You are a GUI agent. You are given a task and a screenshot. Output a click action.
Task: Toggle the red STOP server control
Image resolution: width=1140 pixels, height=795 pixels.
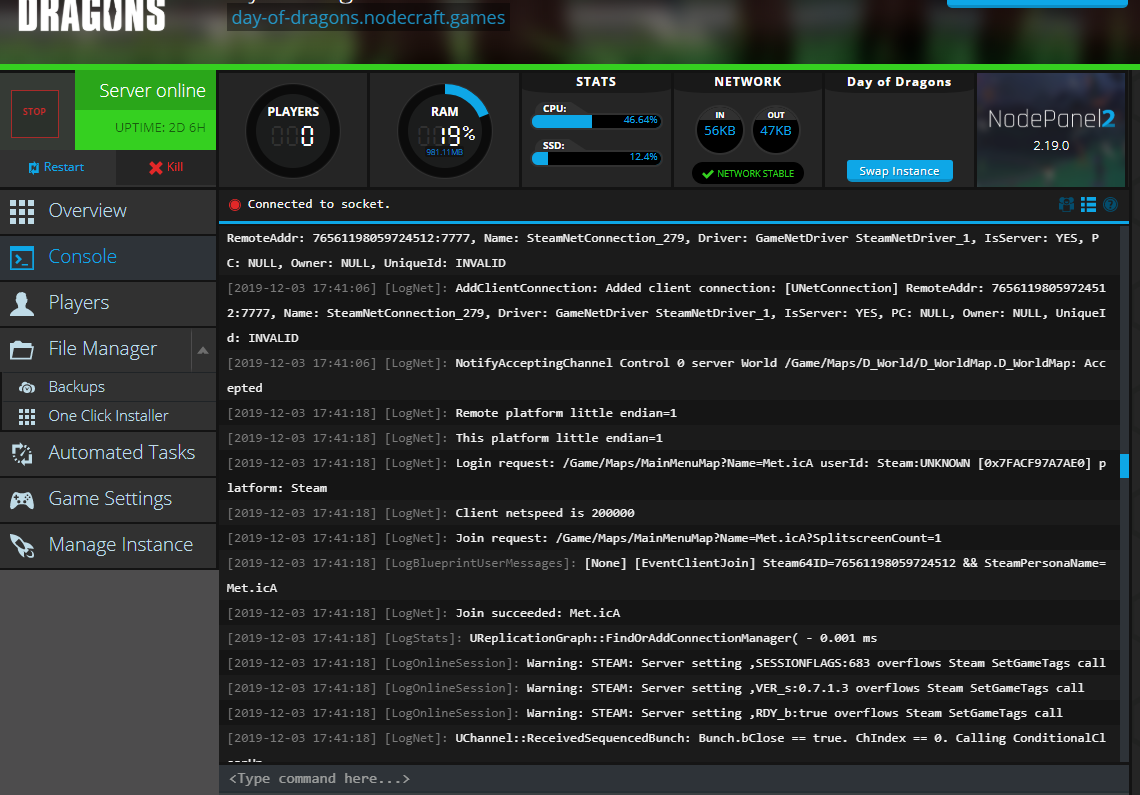pyautogui.click(x=36, y=113)
